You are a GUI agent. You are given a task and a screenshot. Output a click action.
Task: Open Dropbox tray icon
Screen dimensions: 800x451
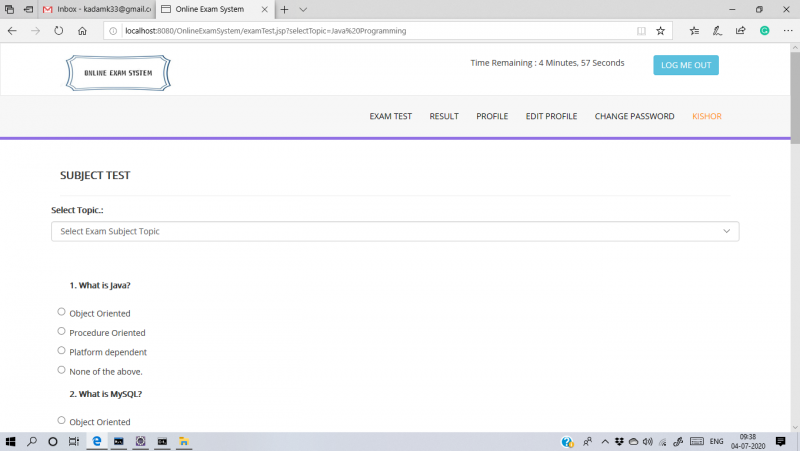pyautogui.click(x=619, y=442)
